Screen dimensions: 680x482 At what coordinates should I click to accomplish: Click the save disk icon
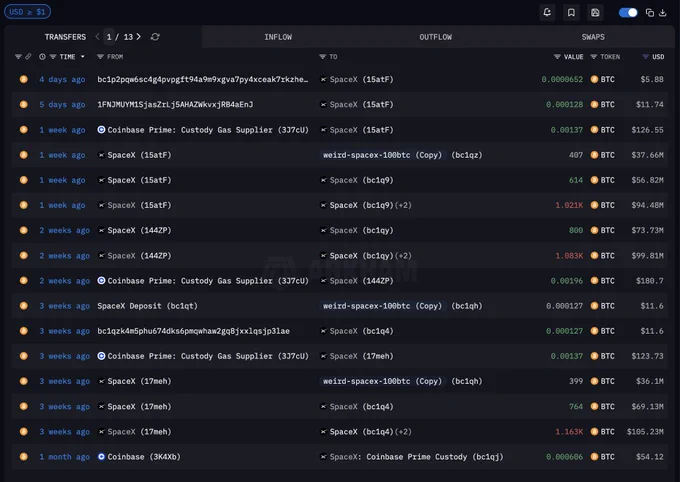click(595, 13)
